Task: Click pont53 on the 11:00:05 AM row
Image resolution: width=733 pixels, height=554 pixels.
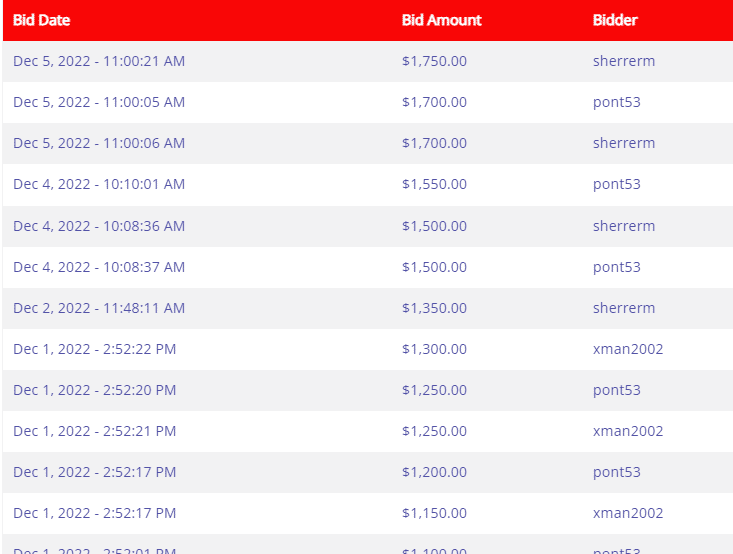Action: coord(617,102)
